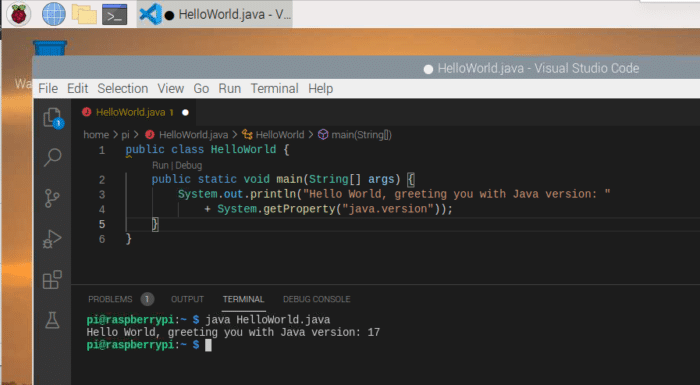The image size is (700, 385).
Task: Switch to the DEBUG CONSOLE tab
Action: [317, 299]
